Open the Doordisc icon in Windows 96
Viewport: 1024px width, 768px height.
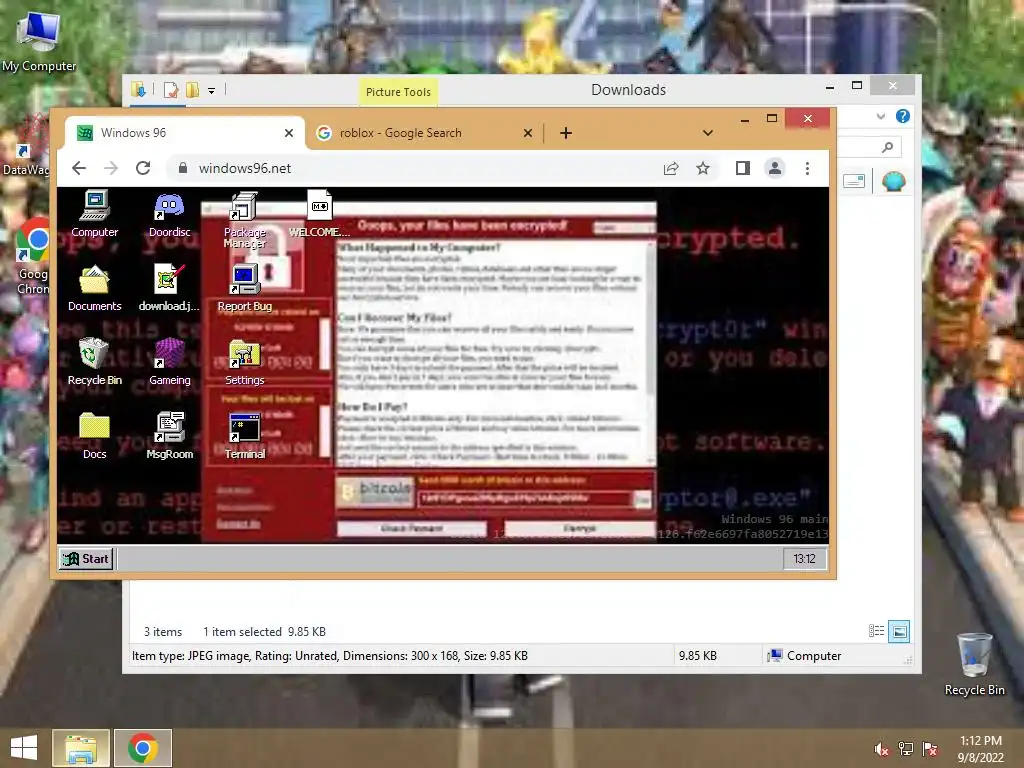(169, 214)
